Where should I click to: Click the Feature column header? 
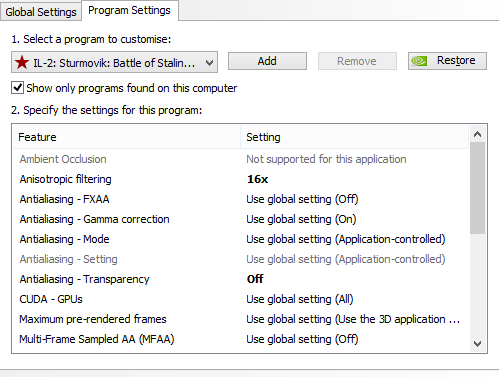pos(126,137)
